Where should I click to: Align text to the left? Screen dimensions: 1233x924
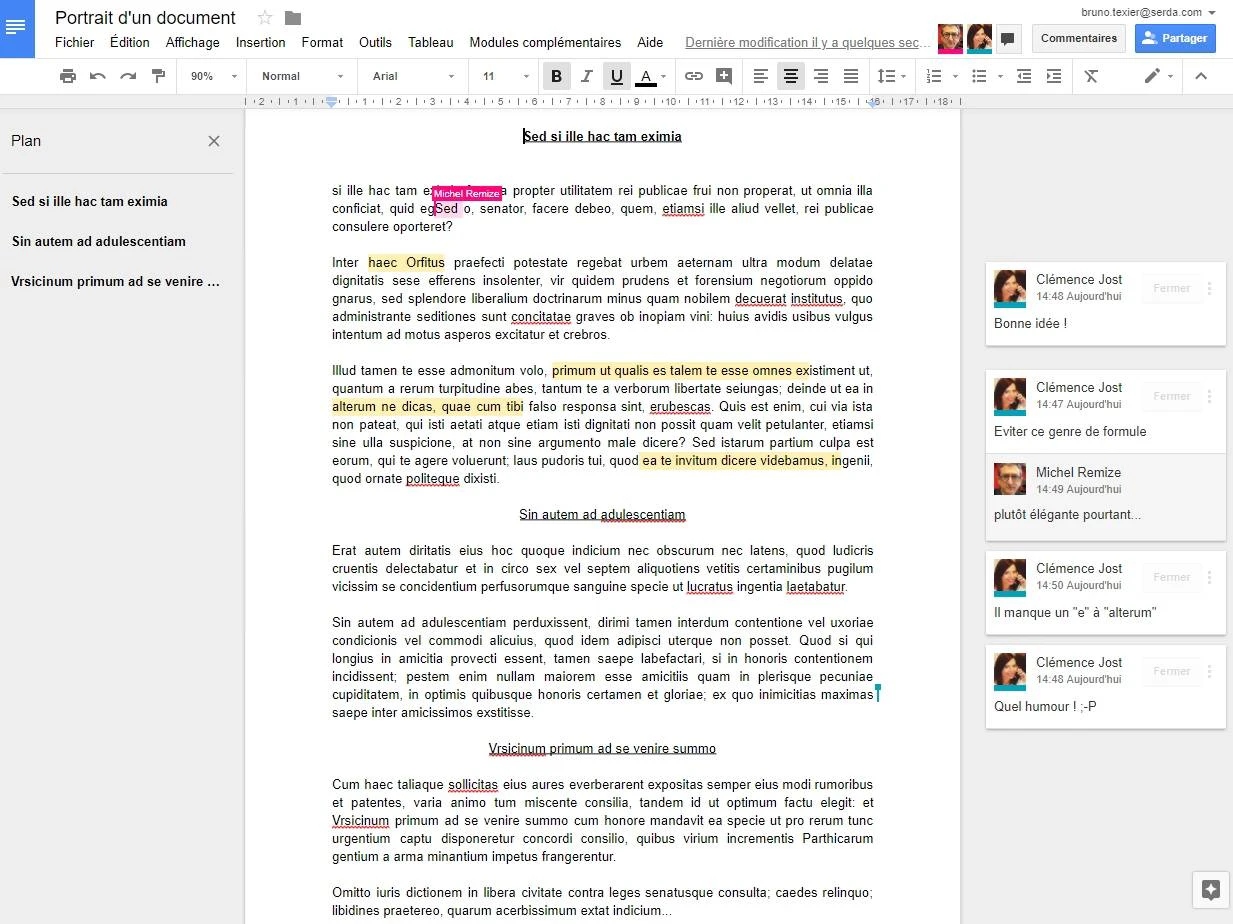coord(761,76)
